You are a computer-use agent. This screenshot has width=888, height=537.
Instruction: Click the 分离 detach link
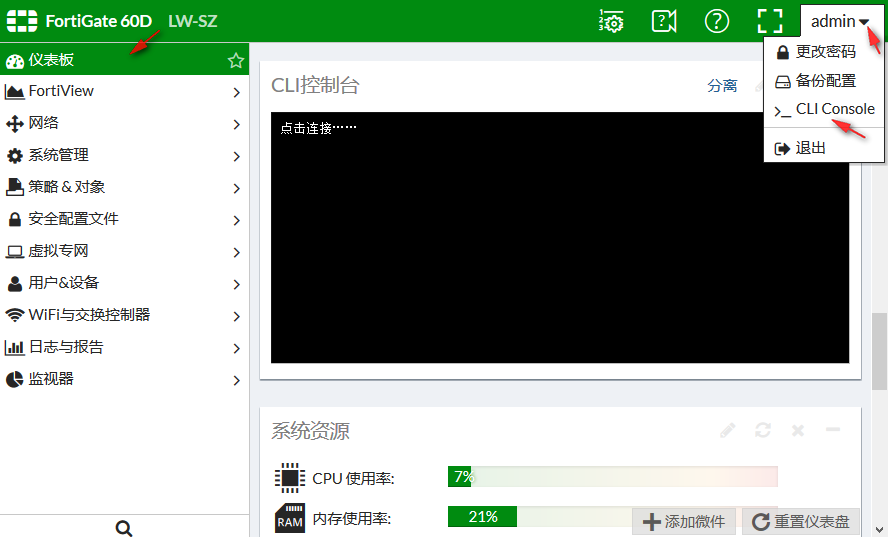click(x=722, y=86)
